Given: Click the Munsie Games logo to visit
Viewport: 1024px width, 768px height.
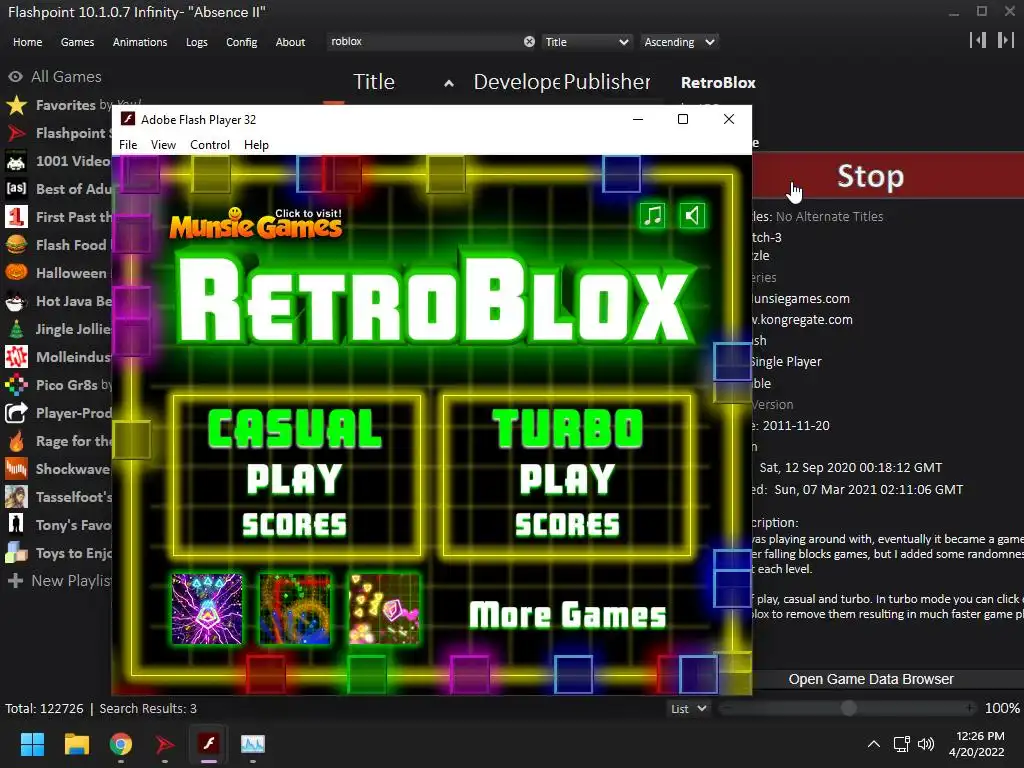Looking at the screenshot, I should point(255,224).
